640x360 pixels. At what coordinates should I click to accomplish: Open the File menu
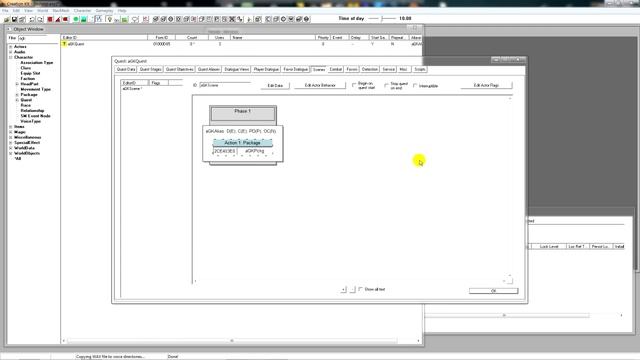(5, 11)
